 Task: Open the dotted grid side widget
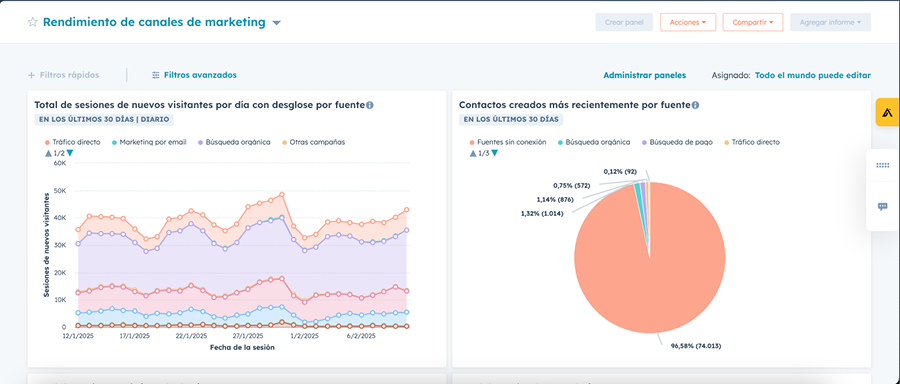[x=883, y=165]
